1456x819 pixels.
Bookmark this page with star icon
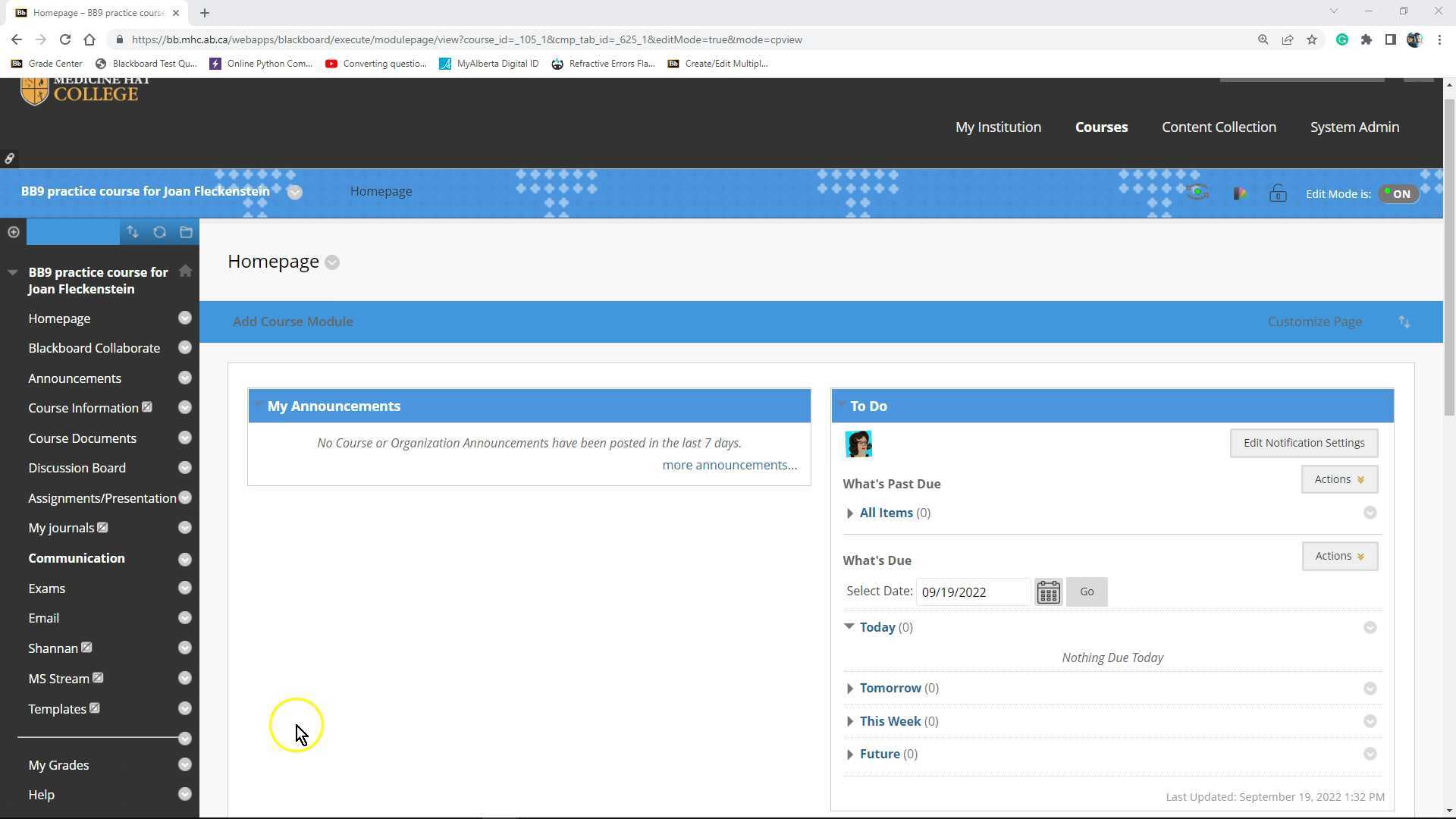point(1312,39)
